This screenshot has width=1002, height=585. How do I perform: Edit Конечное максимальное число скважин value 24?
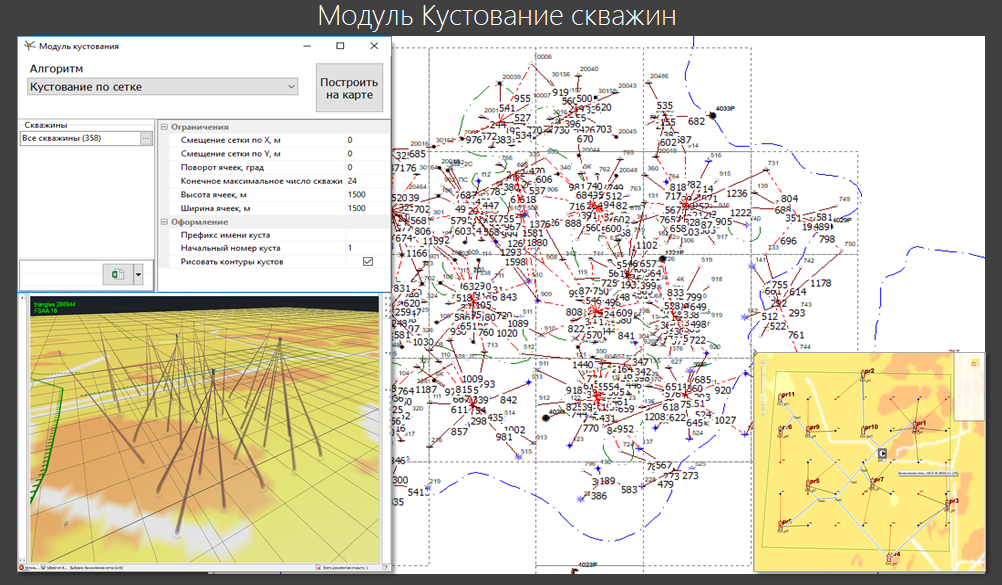[367, 181]
